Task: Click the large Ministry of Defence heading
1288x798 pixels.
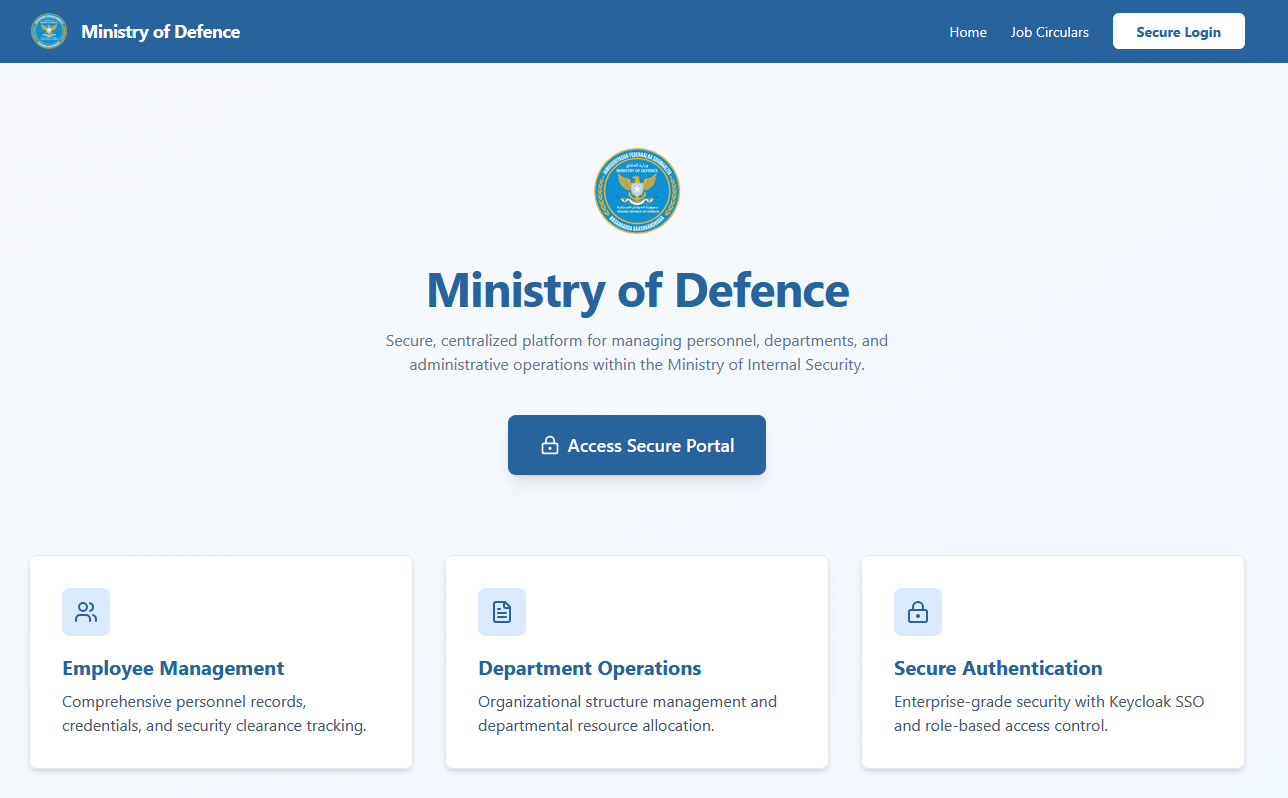Action: [637, 290]
